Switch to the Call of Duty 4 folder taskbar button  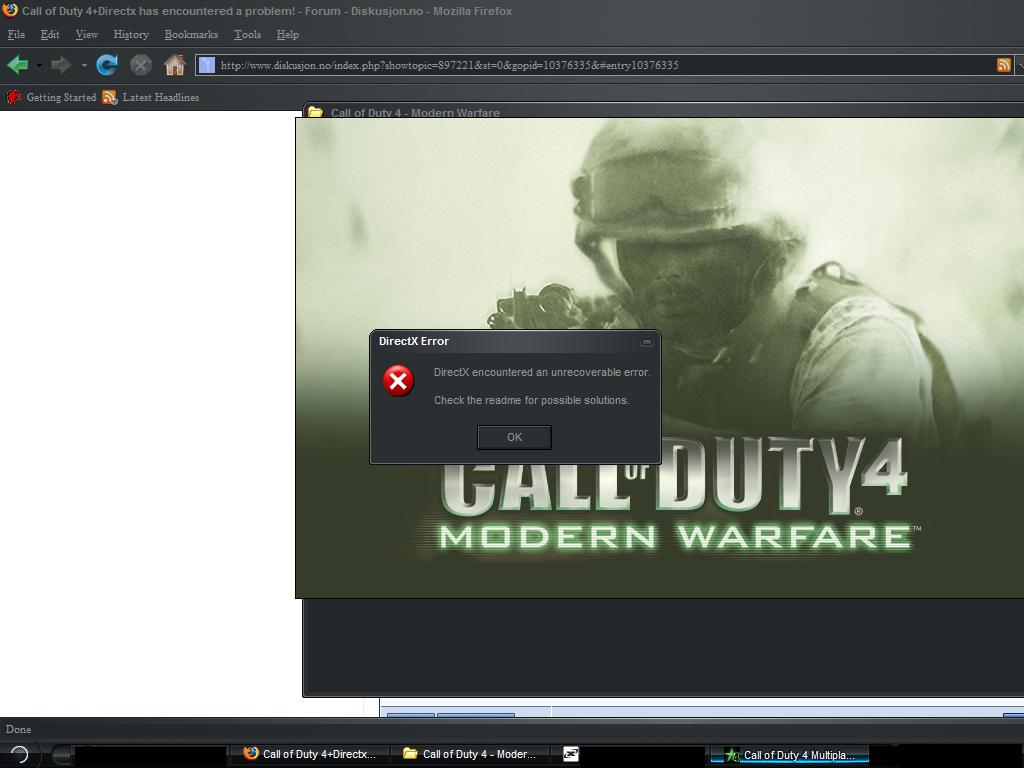click(x=470, y=754)
